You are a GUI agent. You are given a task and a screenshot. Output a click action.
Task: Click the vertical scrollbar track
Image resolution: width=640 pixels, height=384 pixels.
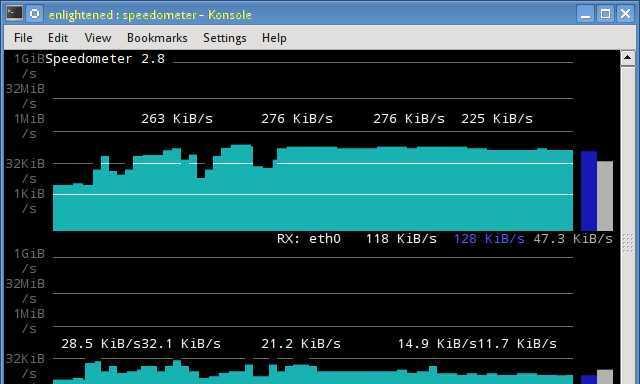[x=627, y=224]
